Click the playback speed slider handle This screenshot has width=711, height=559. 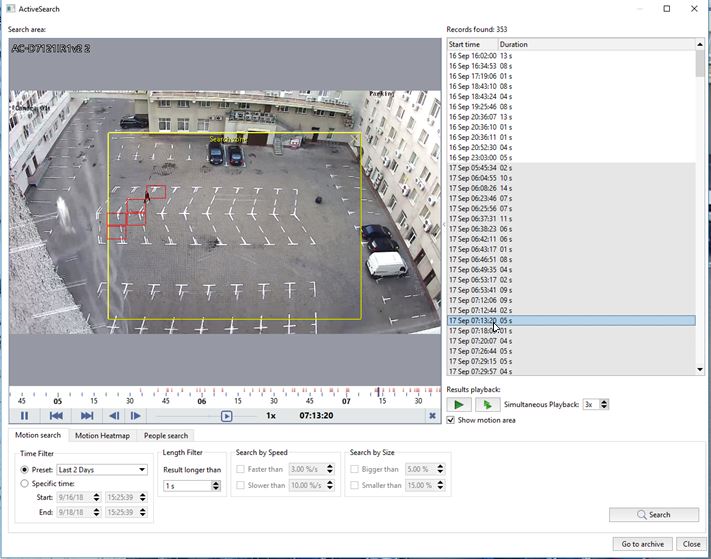coord(227,416)
